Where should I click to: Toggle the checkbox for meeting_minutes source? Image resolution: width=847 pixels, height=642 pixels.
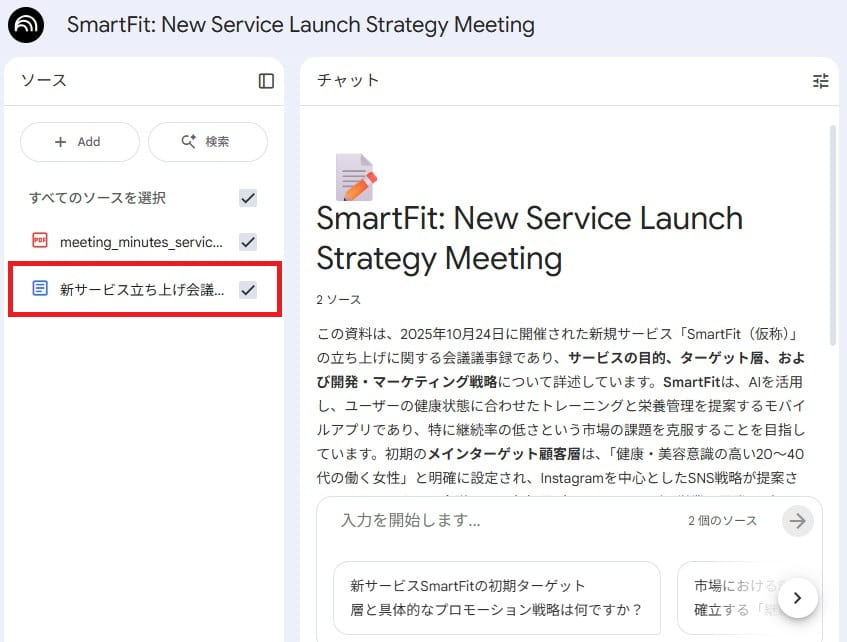pyautogui.click(x=247, y=241)
